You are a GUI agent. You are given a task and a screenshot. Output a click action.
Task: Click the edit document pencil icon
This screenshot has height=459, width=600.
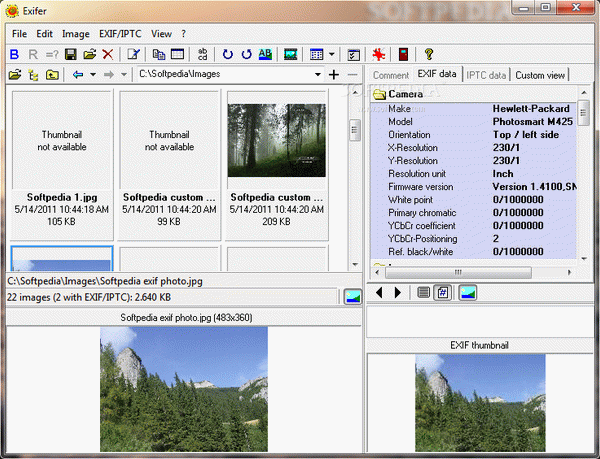point(134,55)
